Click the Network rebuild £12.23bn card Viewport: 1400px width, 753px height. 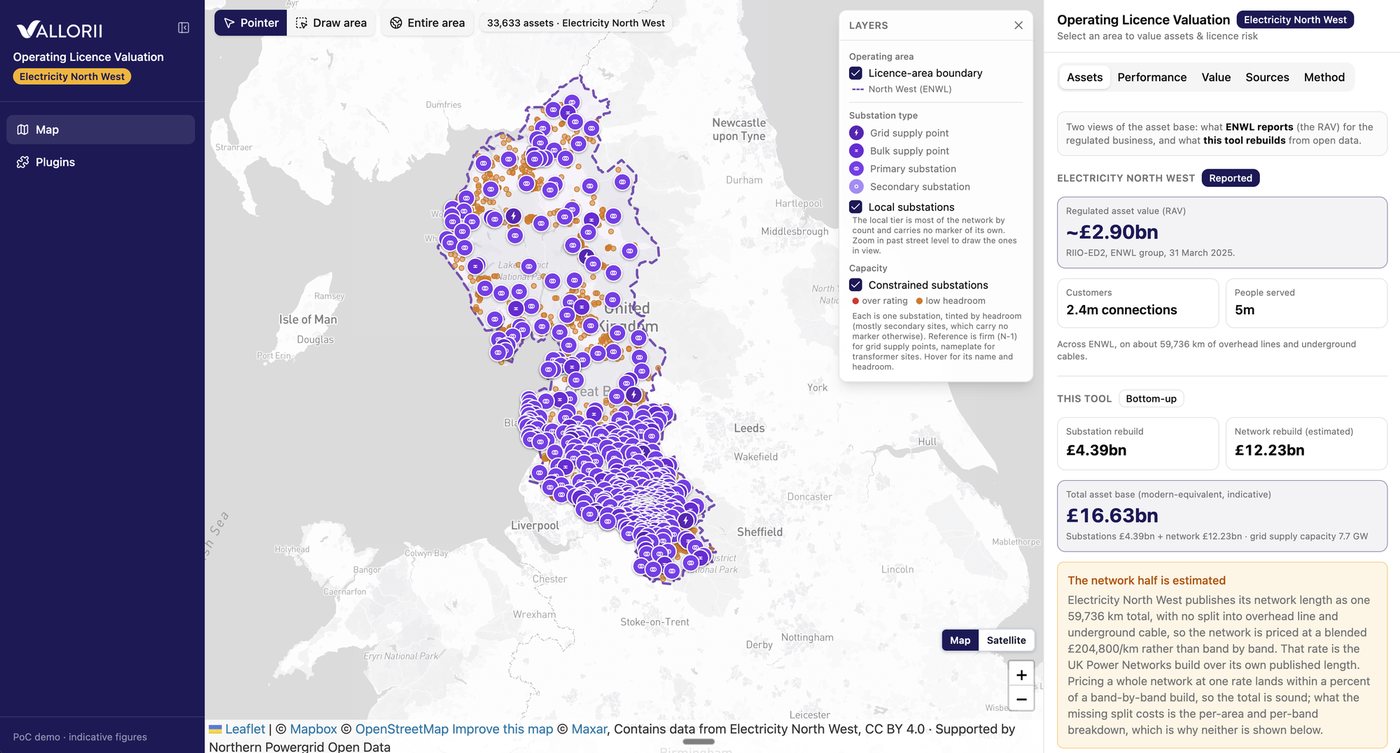pos(1306,443)
